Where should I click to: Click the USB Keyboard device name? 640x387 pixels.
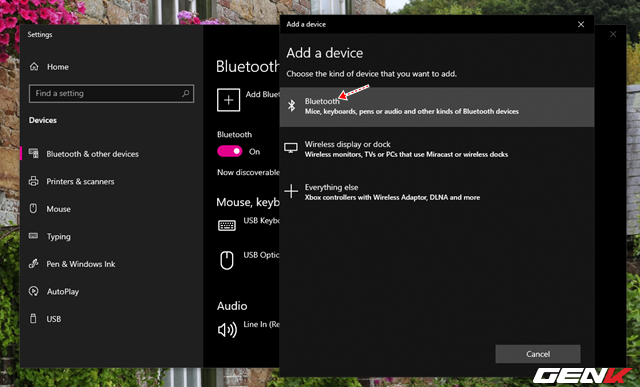point(262,220)
